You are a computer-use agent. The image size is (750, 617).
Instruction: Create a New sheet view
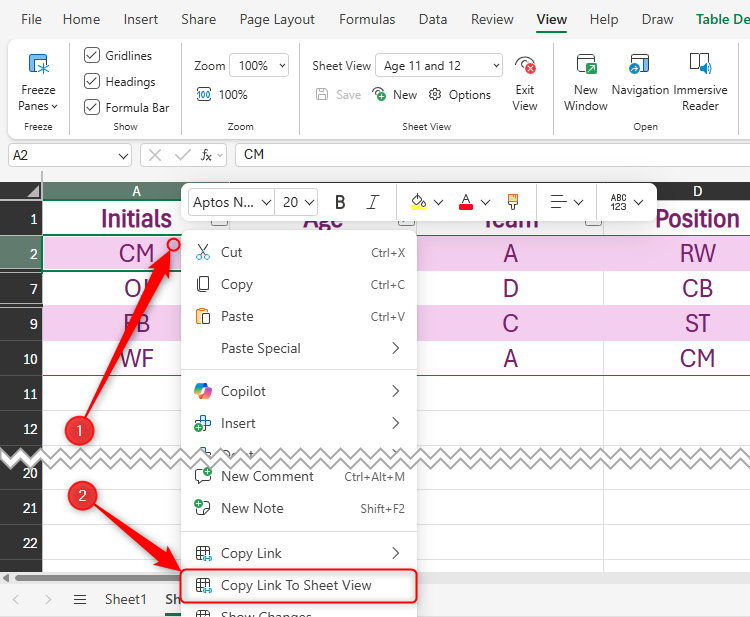click(395, 95)
